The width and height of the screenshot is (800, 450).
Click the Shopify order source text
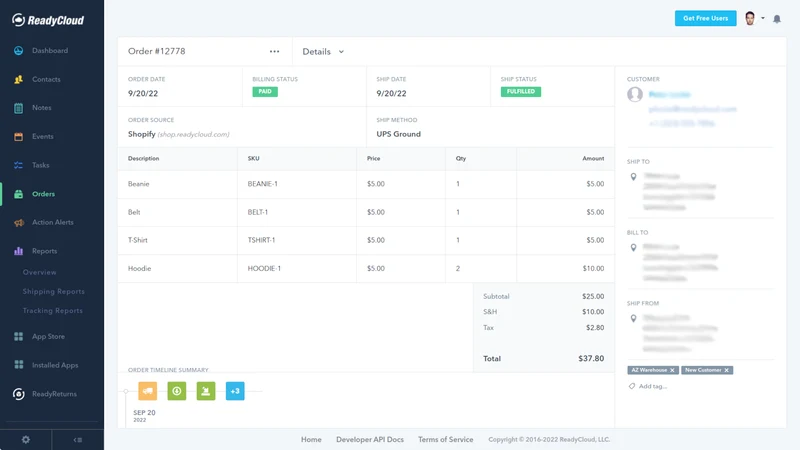tap(141, 134)
